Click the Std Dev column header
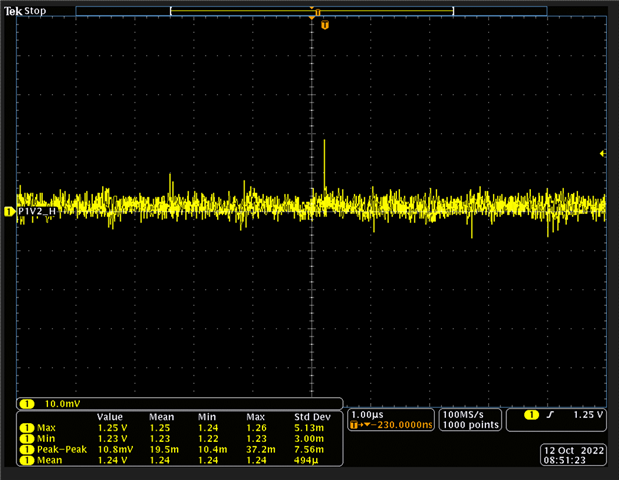 pos(312,417)
